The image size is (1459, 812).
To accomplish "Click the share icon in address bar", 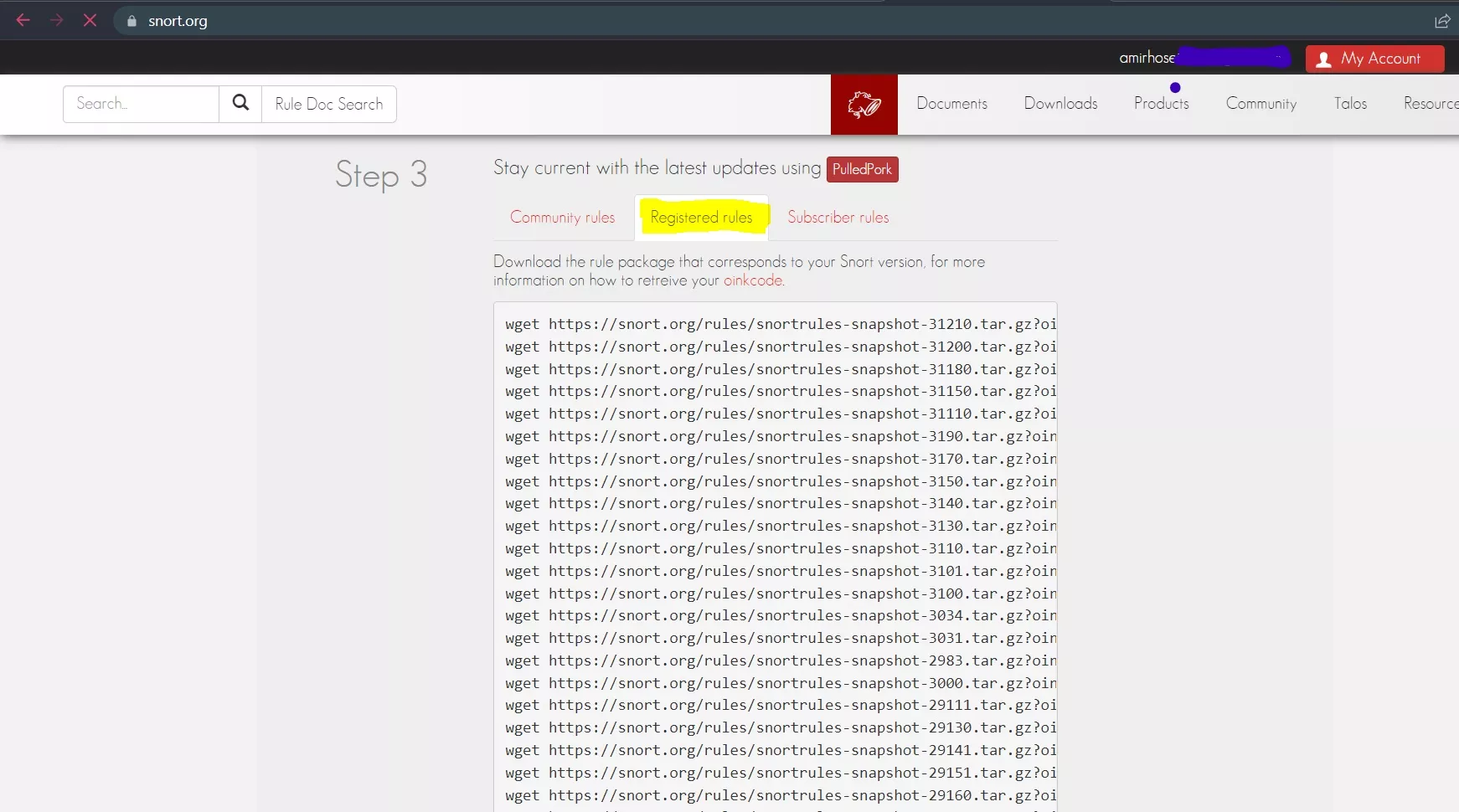I will point(1442,21).
